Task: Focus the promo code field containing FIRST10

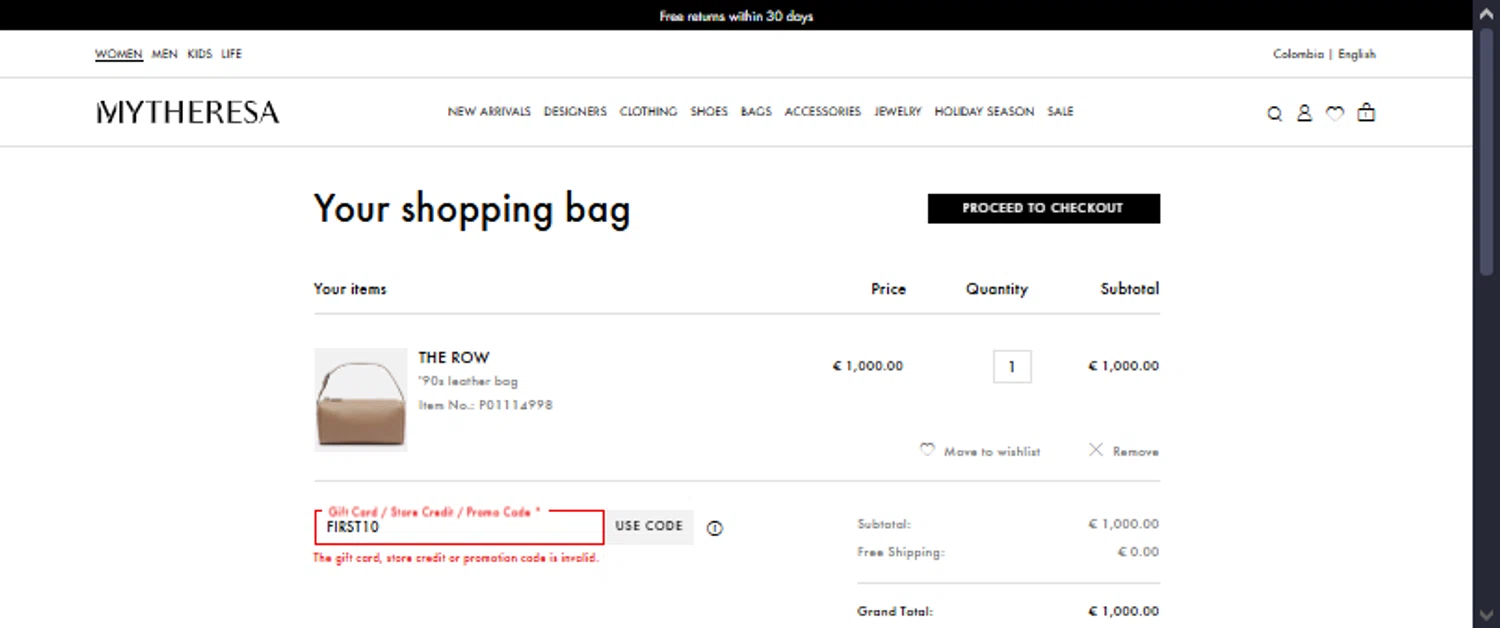Action: click(459, 527)
